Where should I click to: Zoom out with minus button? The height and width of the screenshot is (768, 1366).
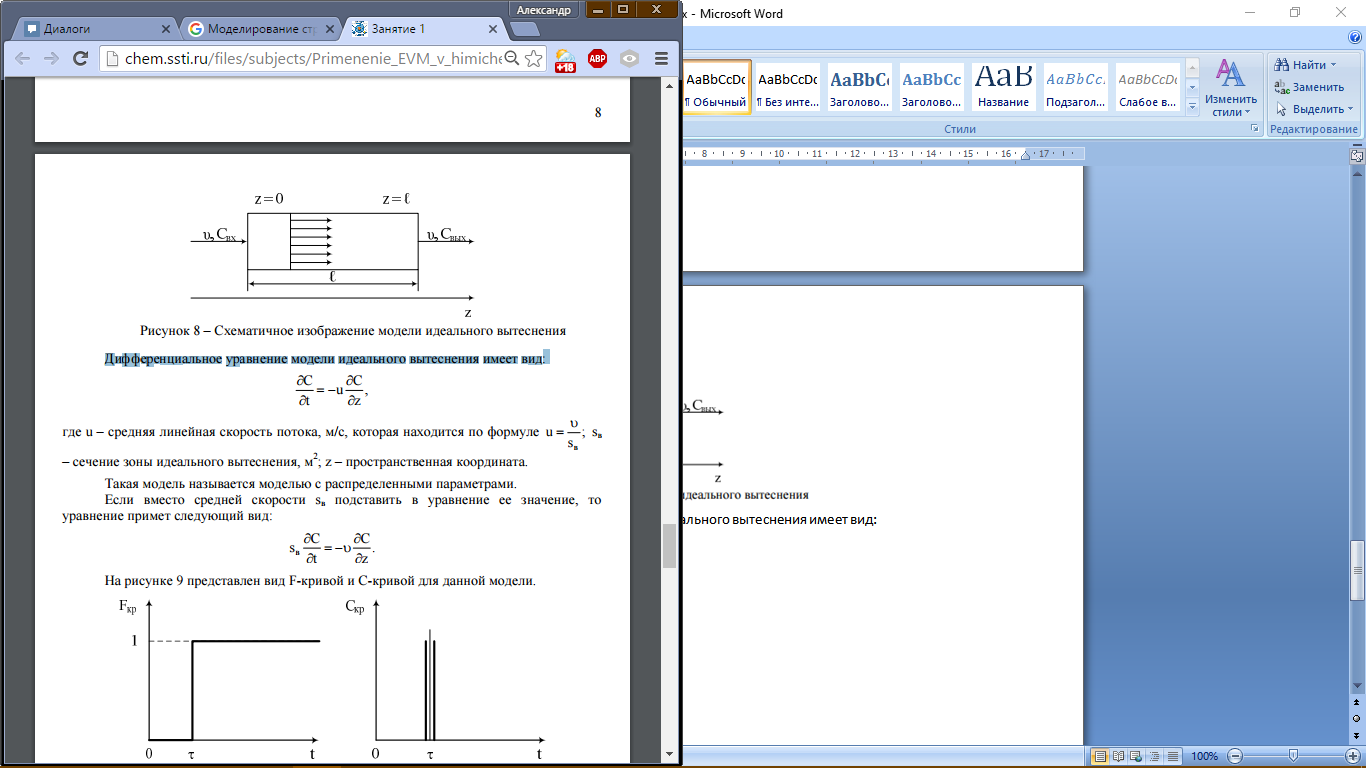click(1236, 756)
